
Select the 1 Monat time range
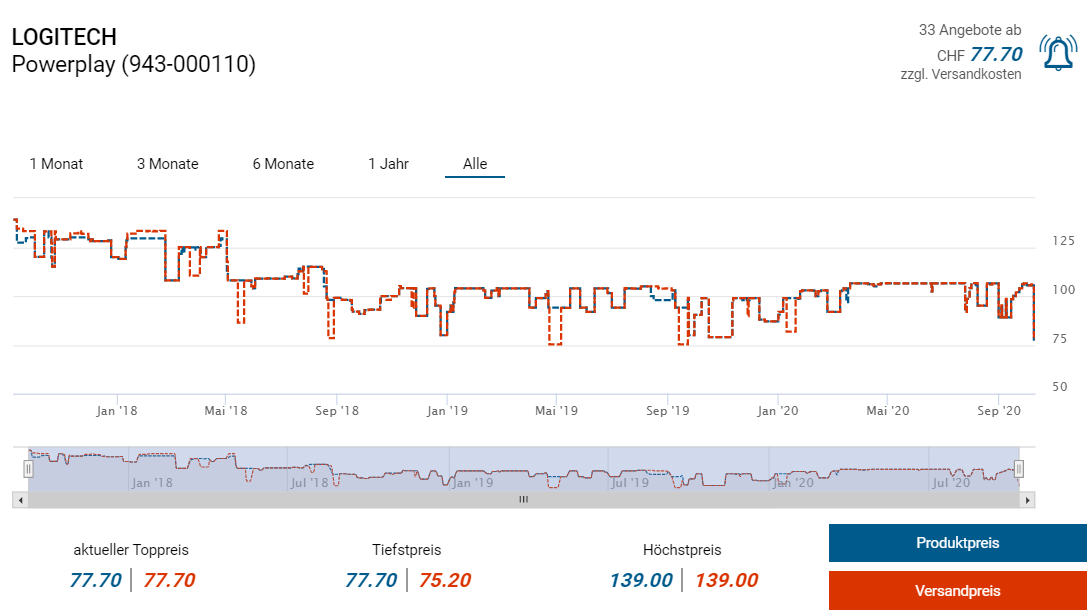(x=56, y=164)
